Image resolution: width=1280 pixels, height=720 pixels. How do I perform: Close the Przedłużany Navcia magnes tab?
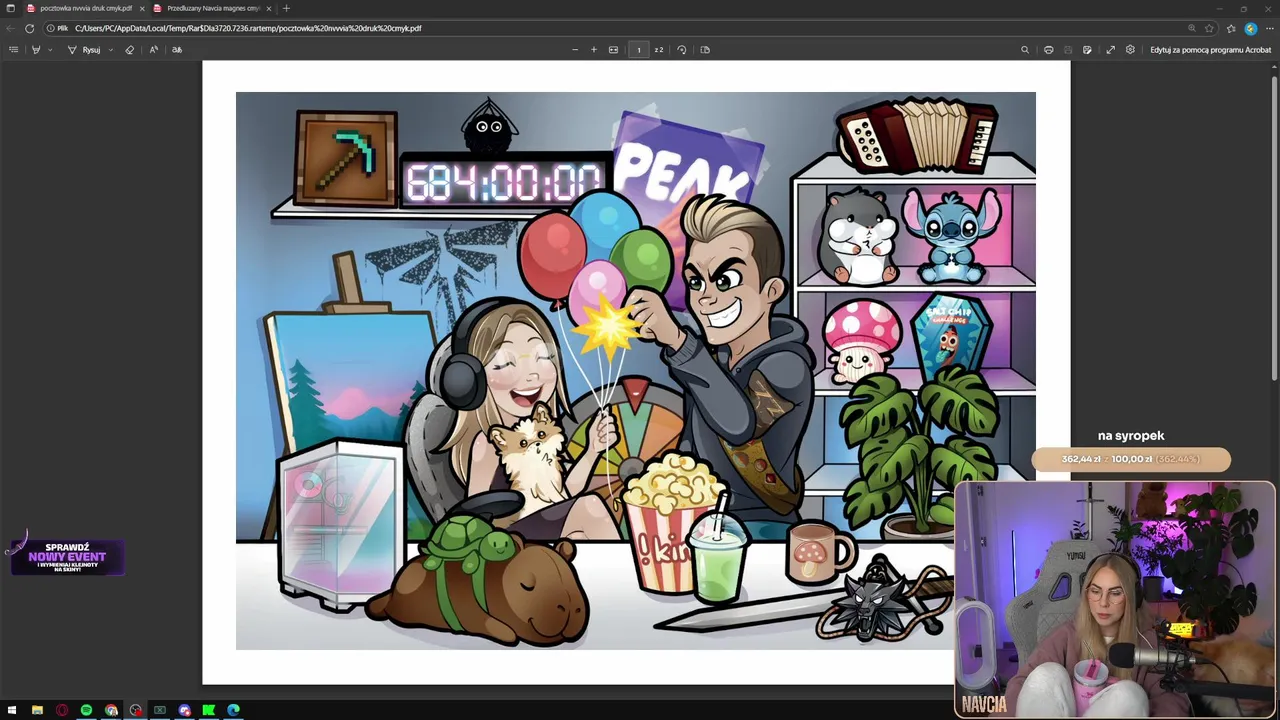click(x=268, y=8)
